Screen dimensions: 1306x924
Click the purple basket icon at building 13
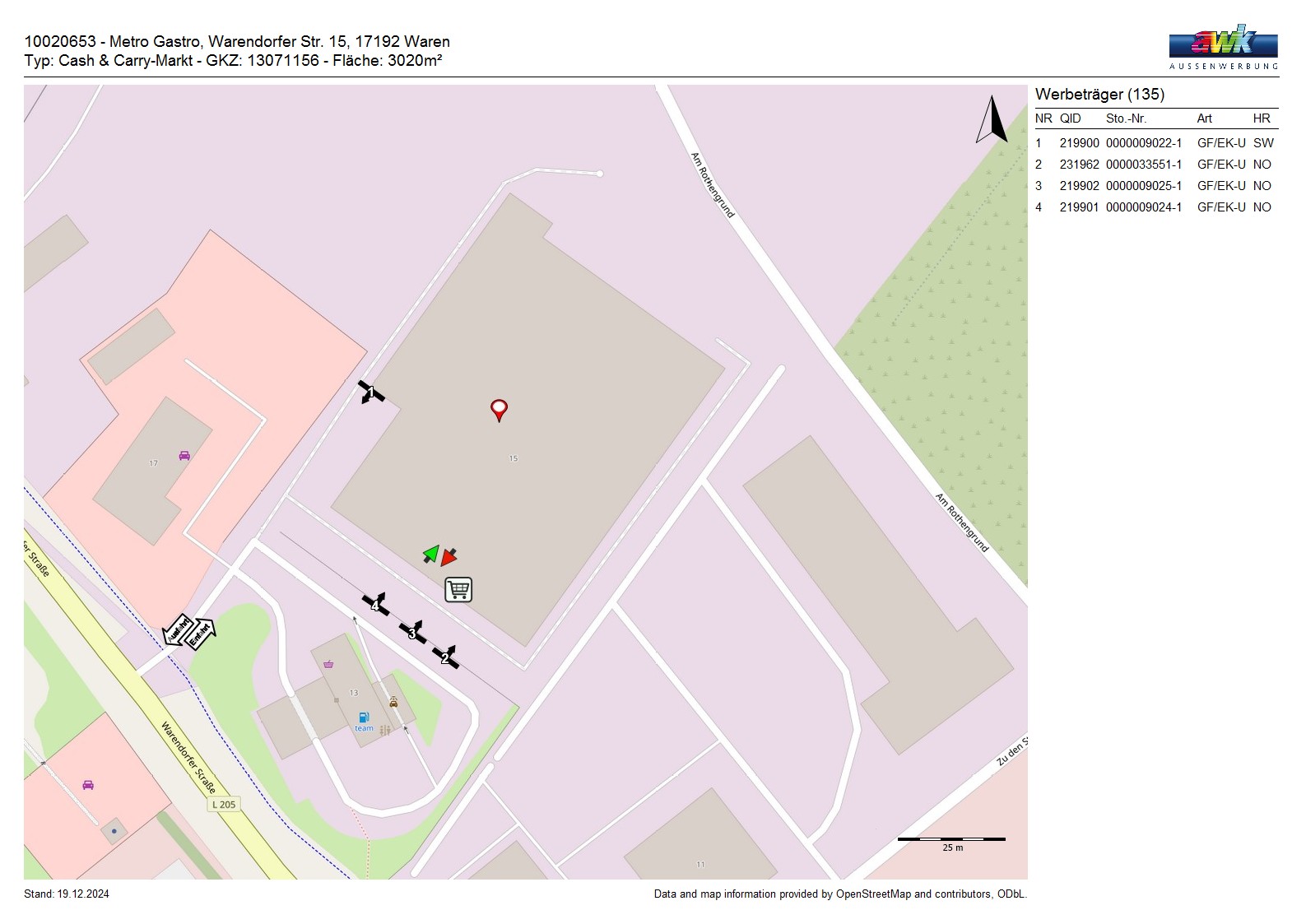coord(328,663)
